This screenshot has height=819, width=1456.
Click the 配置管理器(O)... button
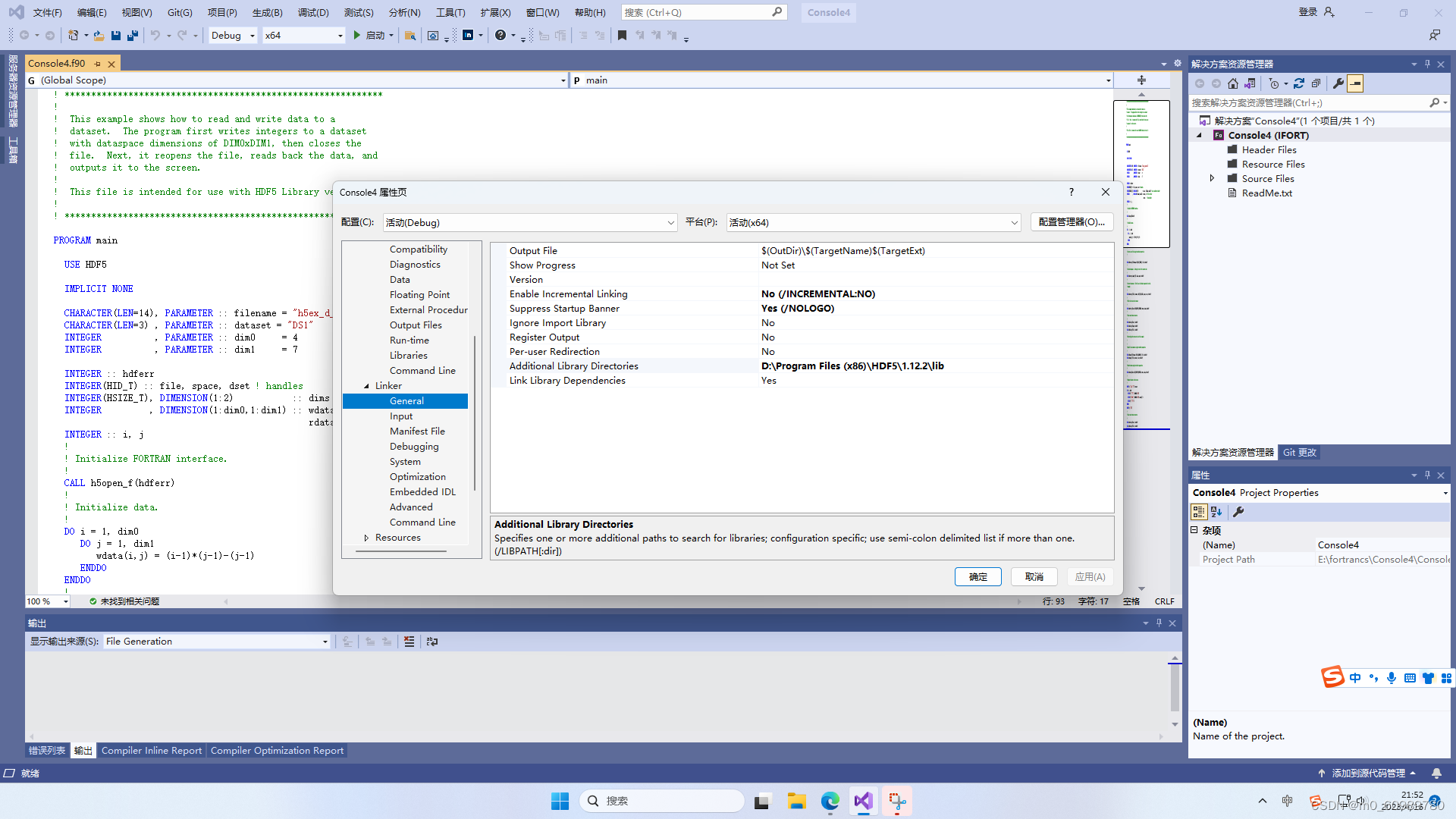coord(1072,222)
